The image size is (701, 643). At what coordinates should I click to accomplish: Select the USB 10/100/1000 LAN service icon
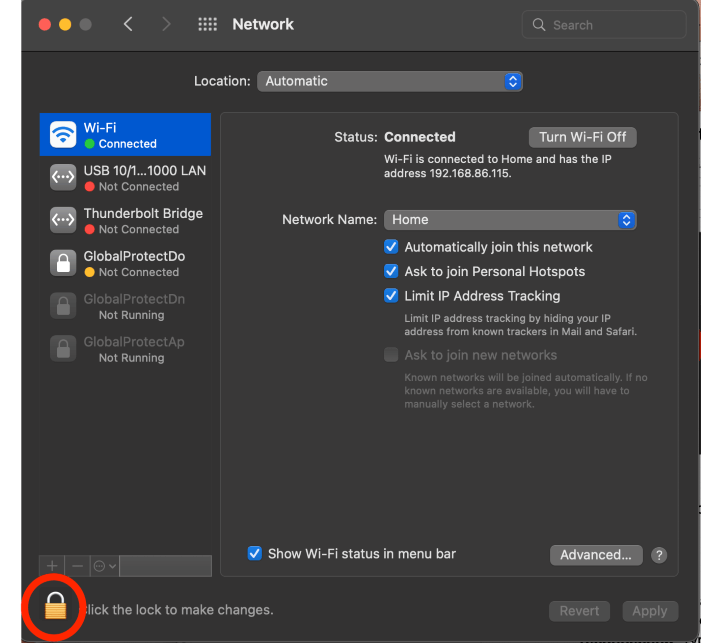(x=63, y=177)
